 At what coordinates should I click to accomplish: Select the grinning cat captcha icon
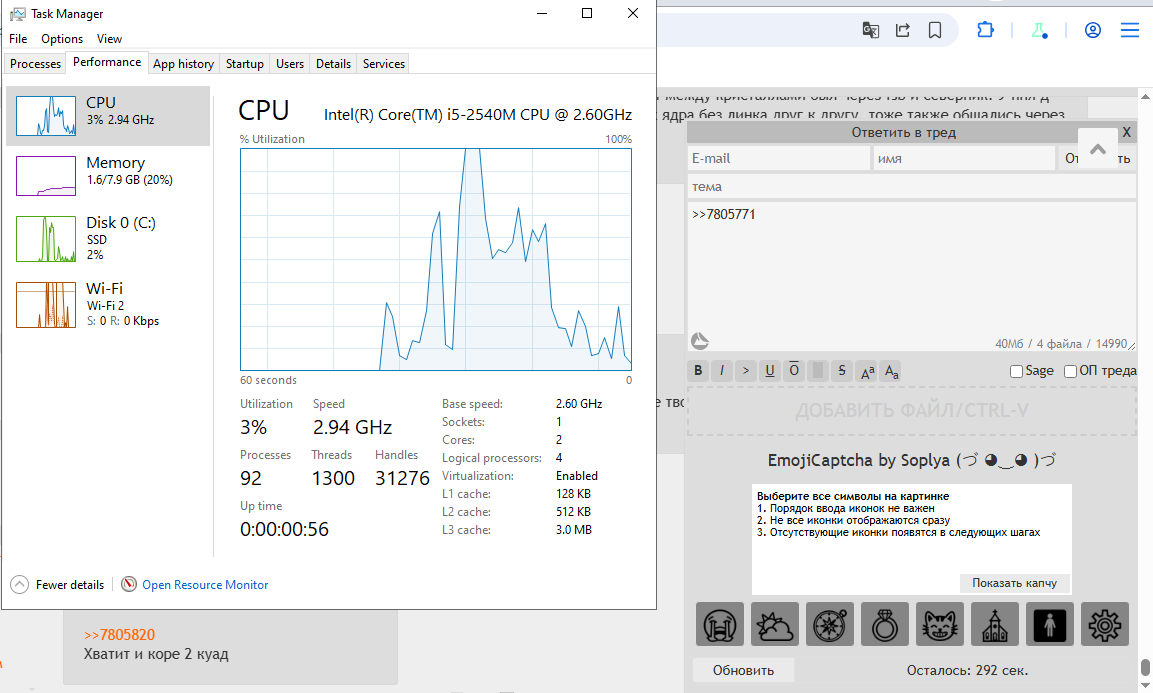[940, 624]
